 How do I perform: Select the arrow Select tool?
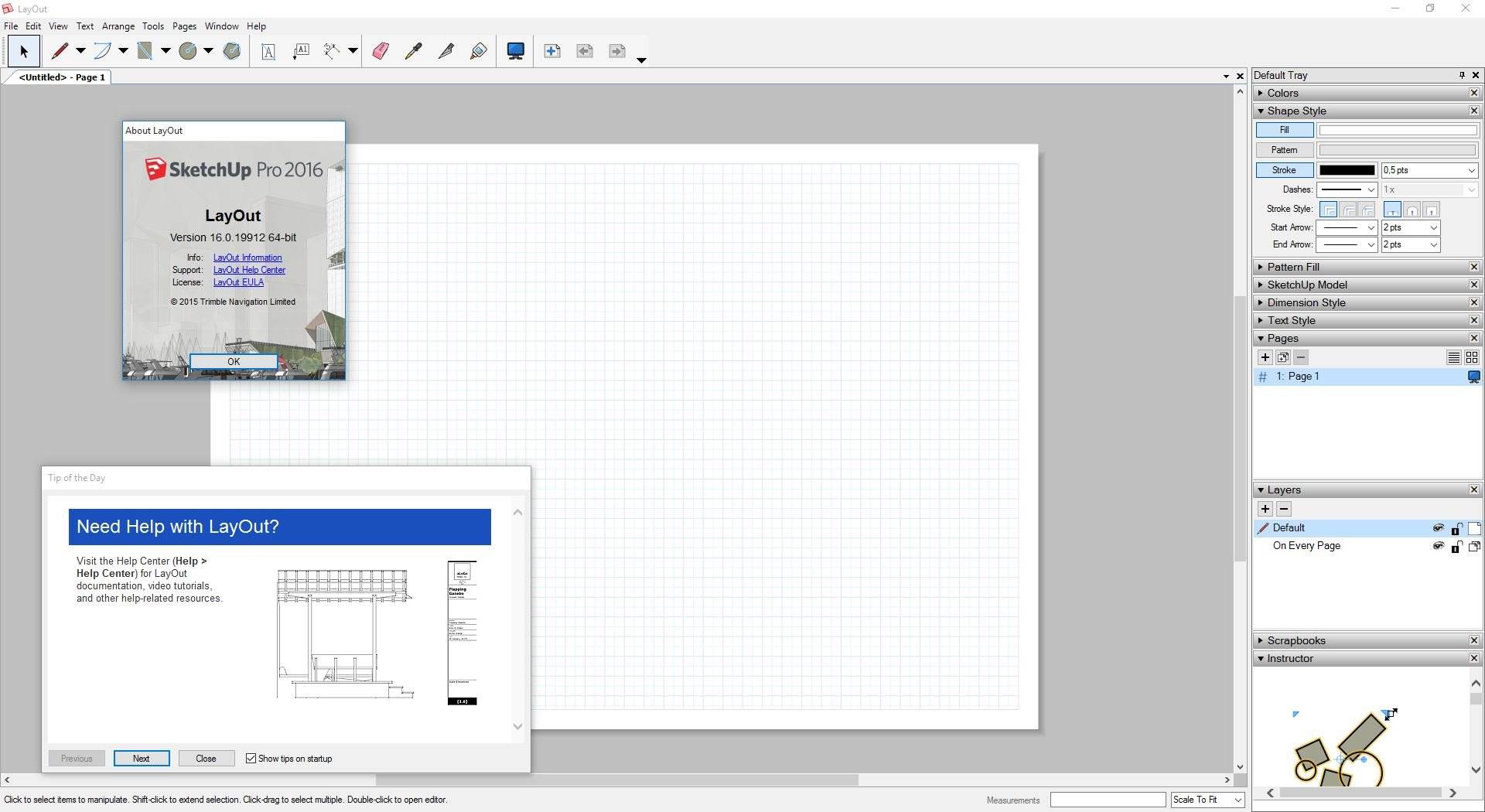coord(23,52)
